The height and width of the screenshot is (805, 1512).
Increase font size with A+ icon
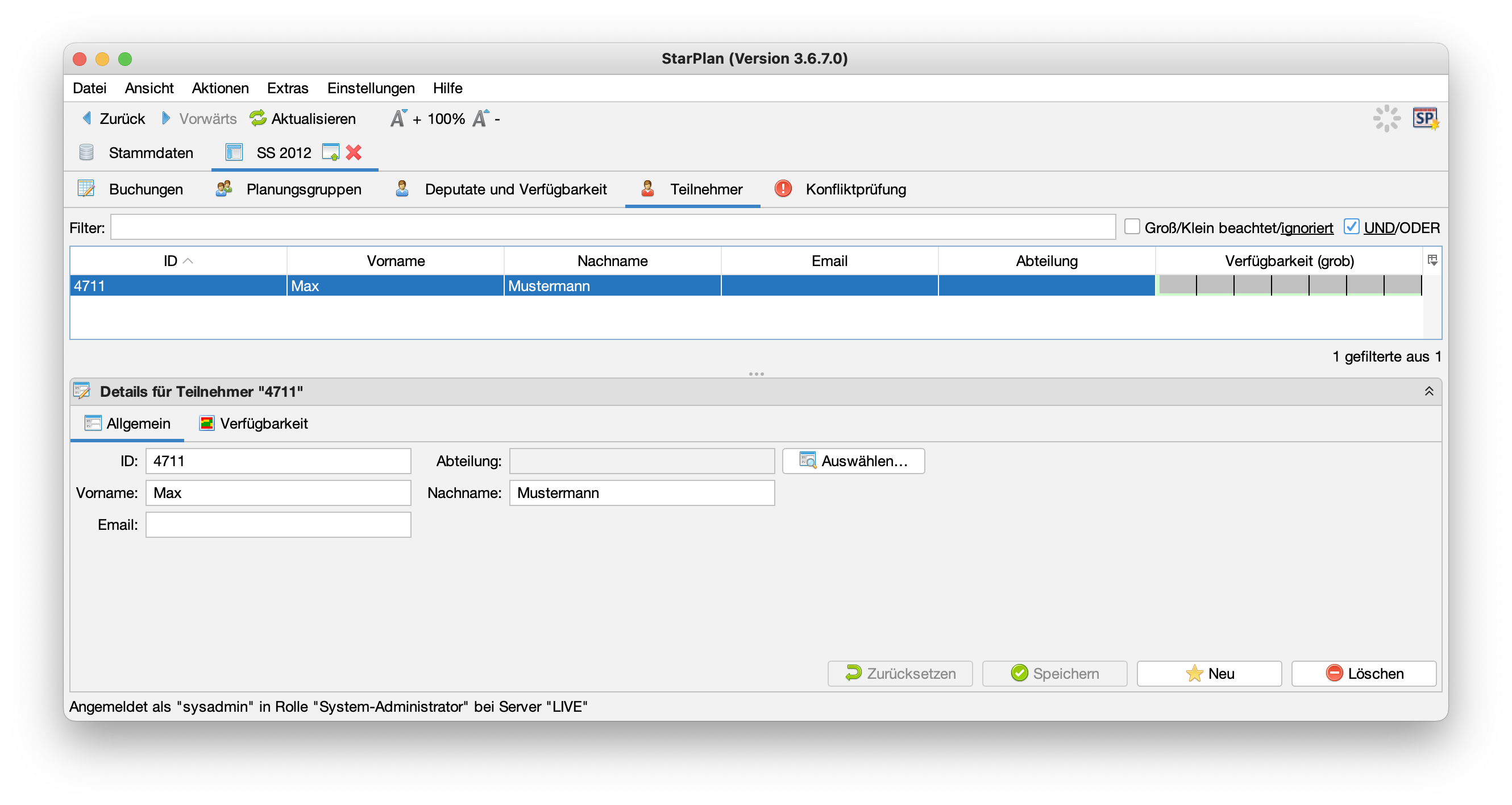[x=398, y=119]
